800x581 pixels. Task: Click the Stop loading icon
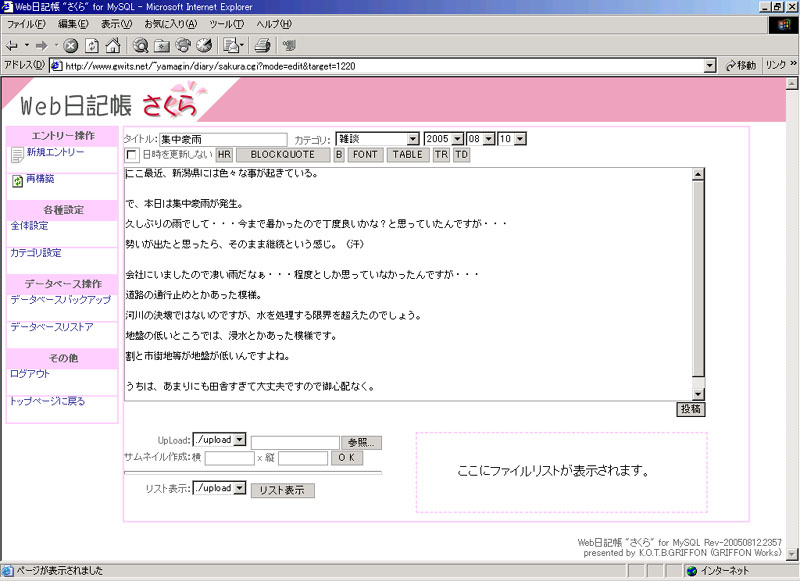(x=71, y=45)
